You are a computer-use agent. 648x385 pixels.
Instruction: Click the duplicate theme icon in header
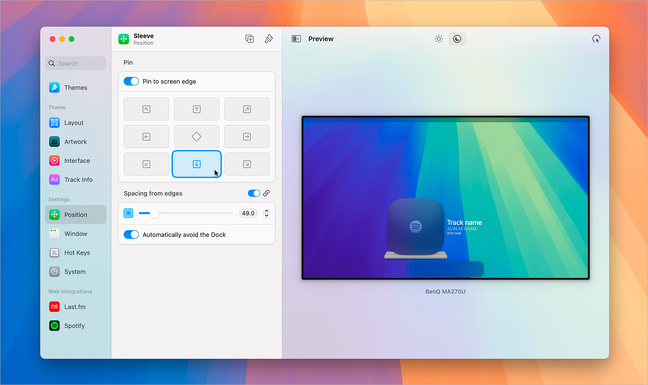tap(250, 39)
